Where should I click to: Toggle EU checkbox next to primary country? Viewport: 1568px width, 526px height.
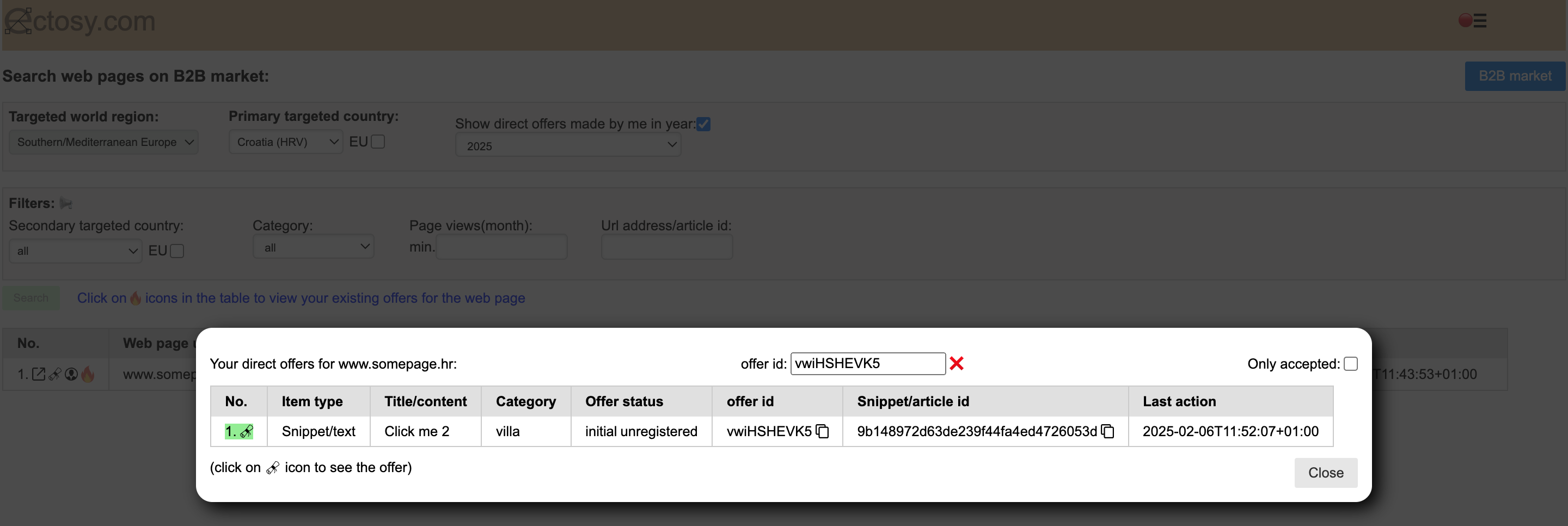click(x=378, y=142)
